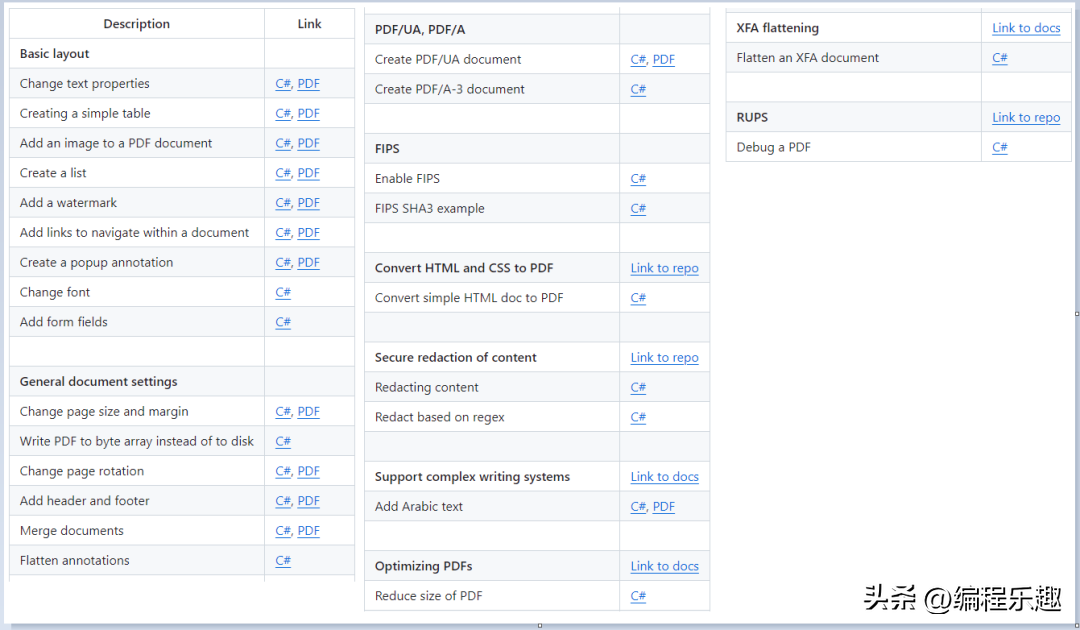Open PDF link for Create a popup annotation
The width and height of the screenshot is (1080, 630).
(309, 263)
